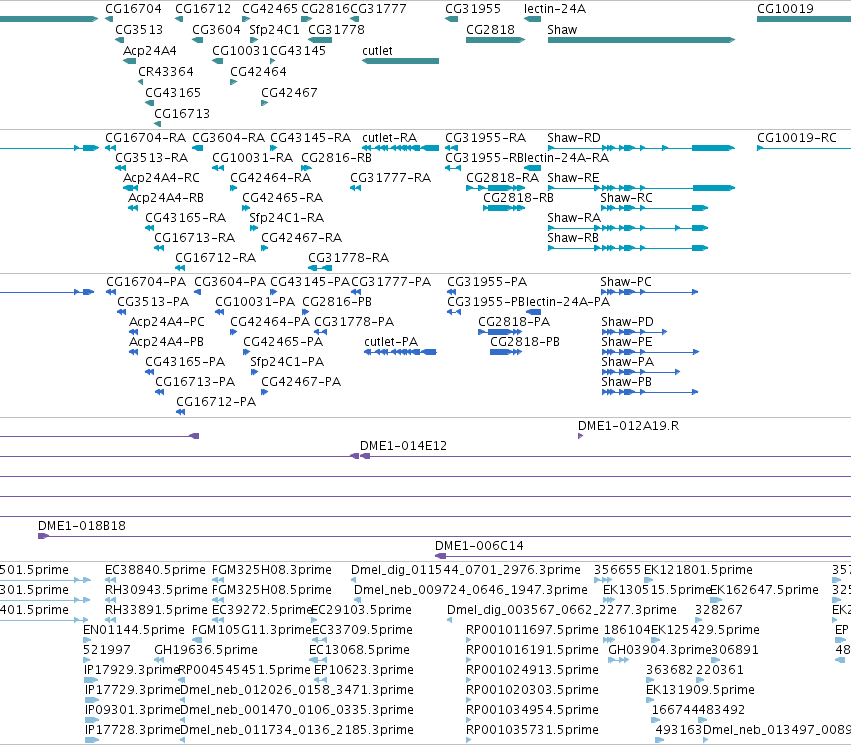The height and width of the screenshot is (745, 851).
Task: Select transcript CG31778-RA
Action: (348, 258)
